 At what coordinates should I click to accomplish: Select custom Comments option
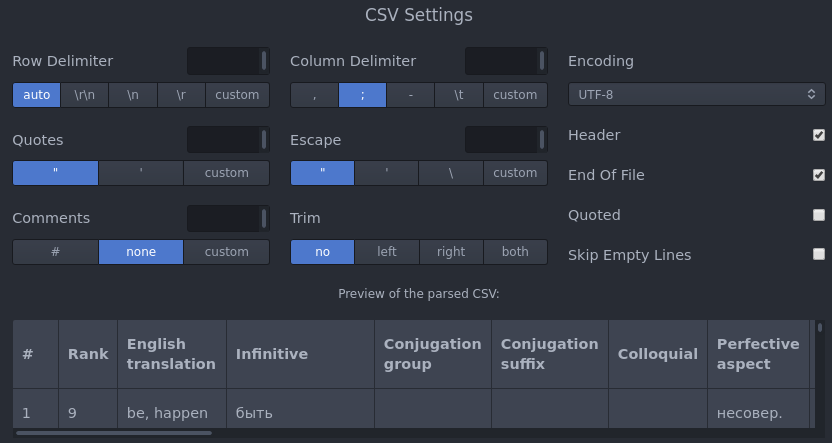226,252
